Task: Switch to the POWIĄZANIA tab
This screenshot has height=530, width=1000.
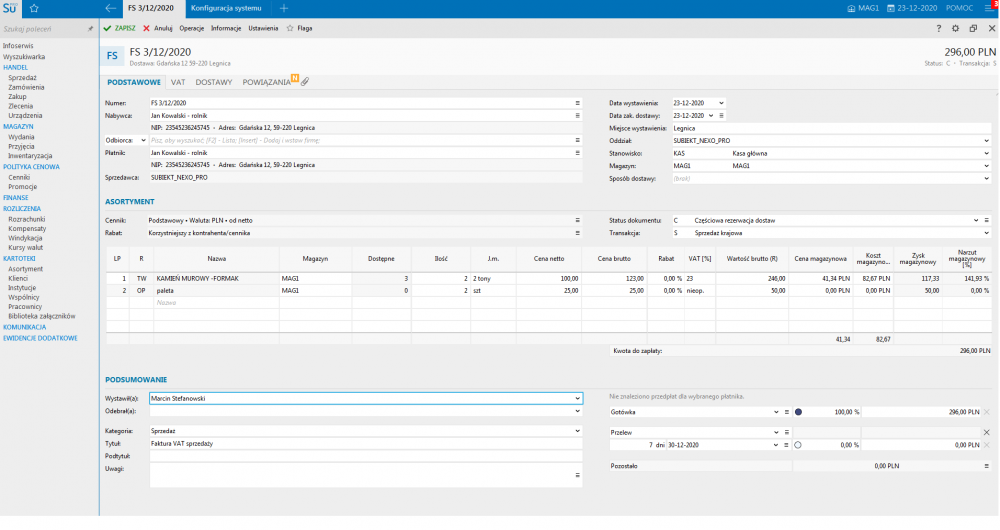Action: pos(267,82)
